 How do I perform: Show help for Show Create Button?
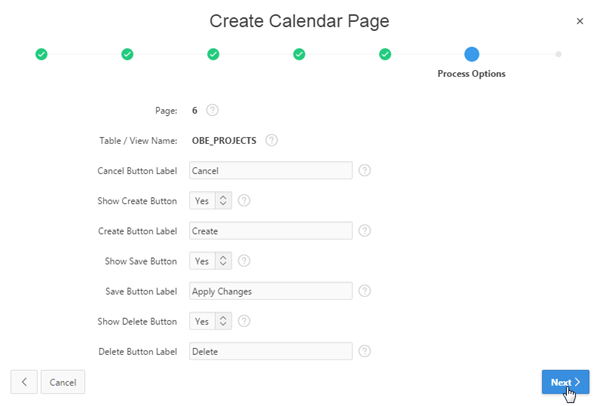pos(244,201)
